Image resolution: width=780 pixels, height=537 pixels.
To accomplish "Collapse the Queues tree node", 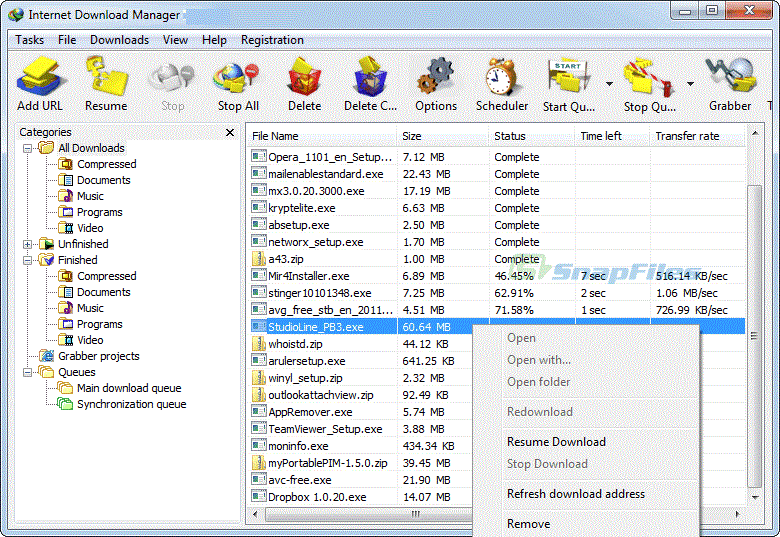I will pyautogui.click(x=28, y=372).
